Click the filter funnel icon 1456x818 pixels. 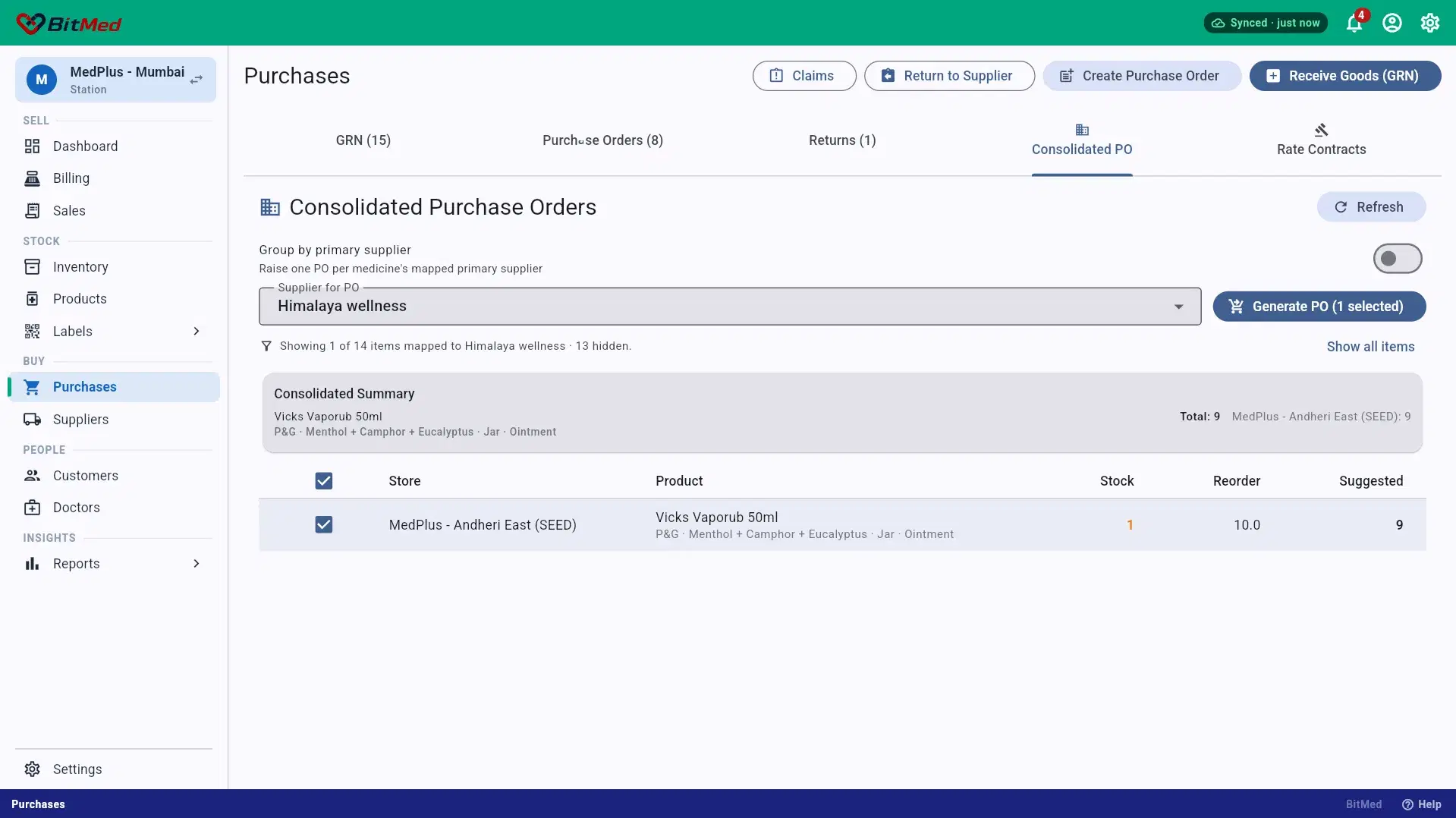266,346
